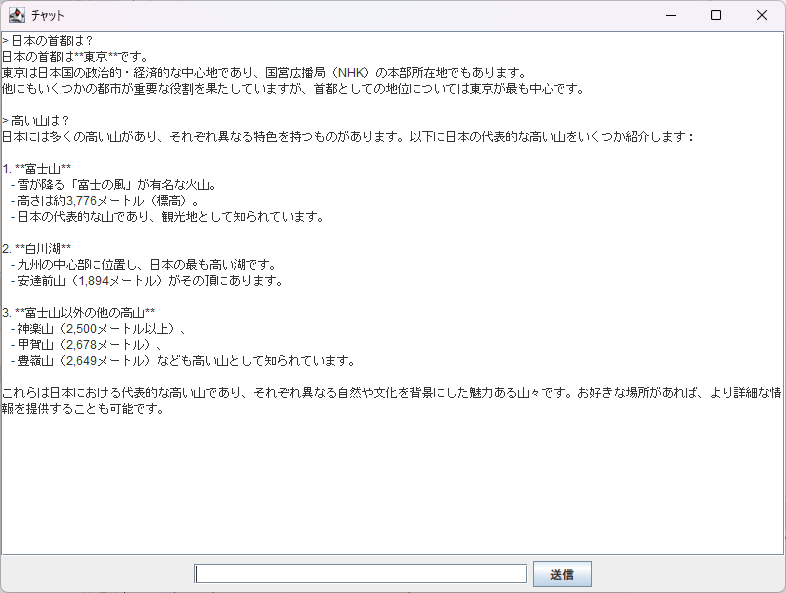
Task: Maximize the チャット window
Action: (716, 15)
